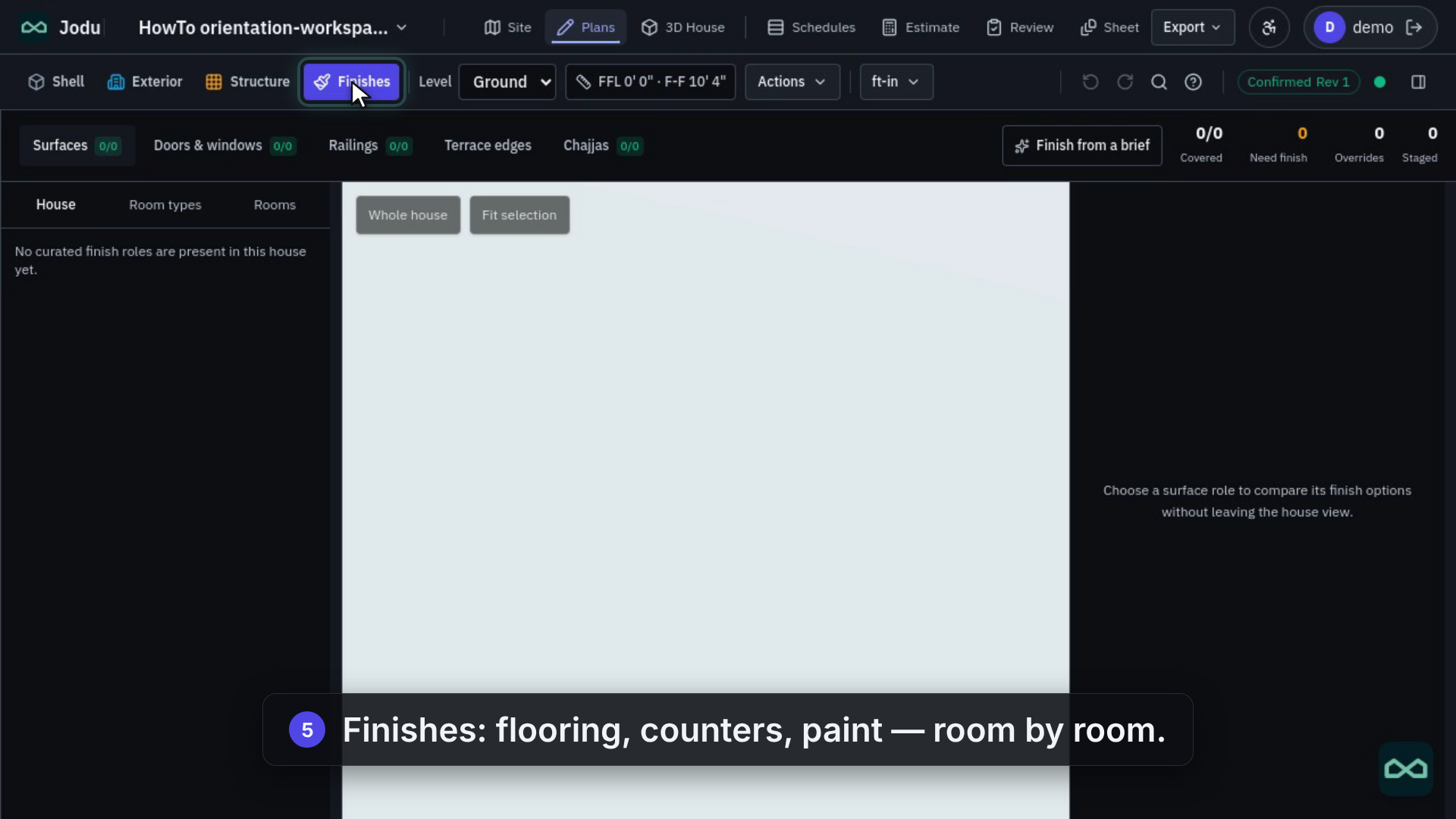Open the Ground level dropdown
Image resolution: width=1456 pixels, height=819 pixels.
click(x=507, y=82)
